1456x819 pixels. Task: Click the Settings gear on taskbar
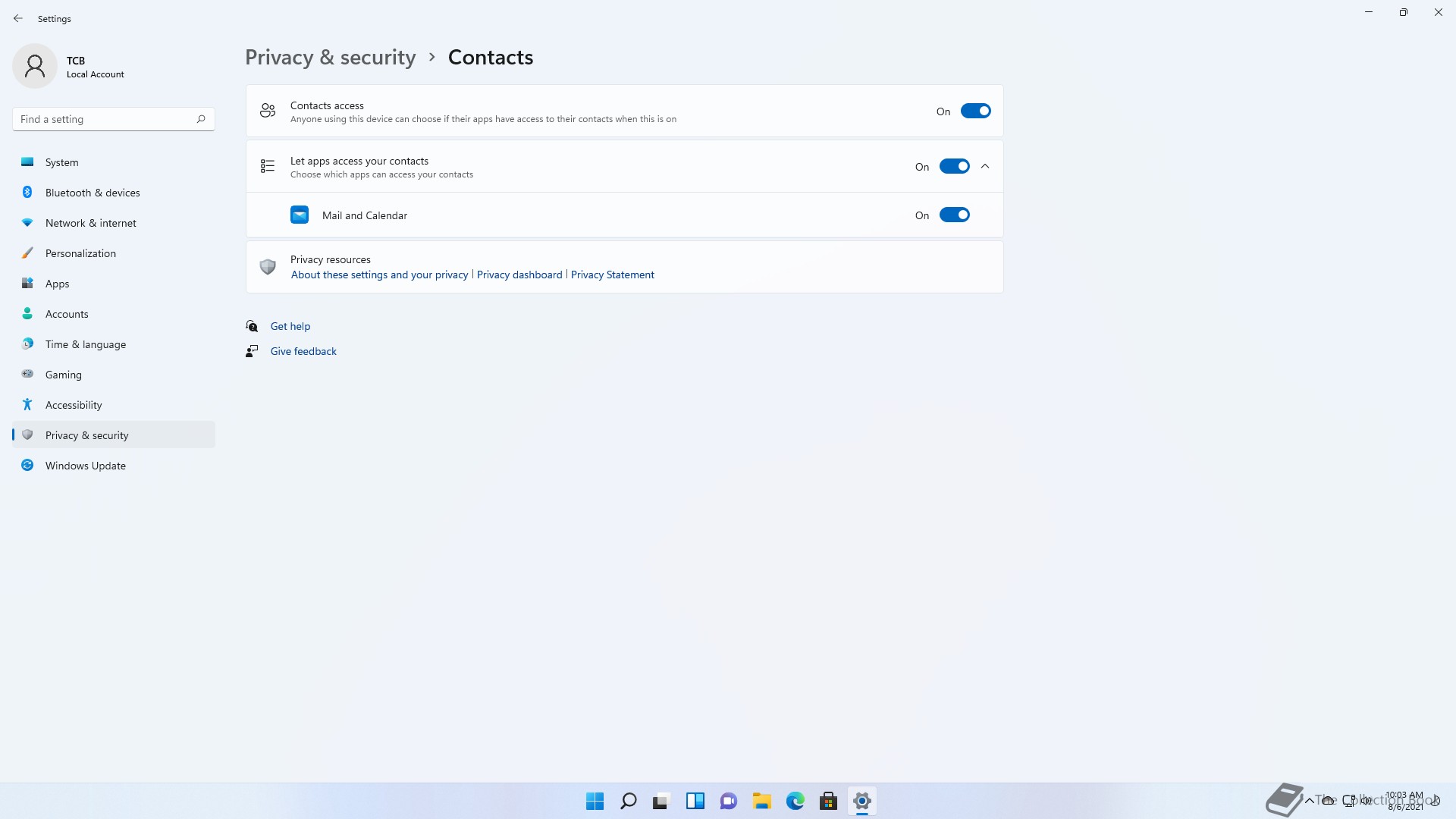click(862, 801)
